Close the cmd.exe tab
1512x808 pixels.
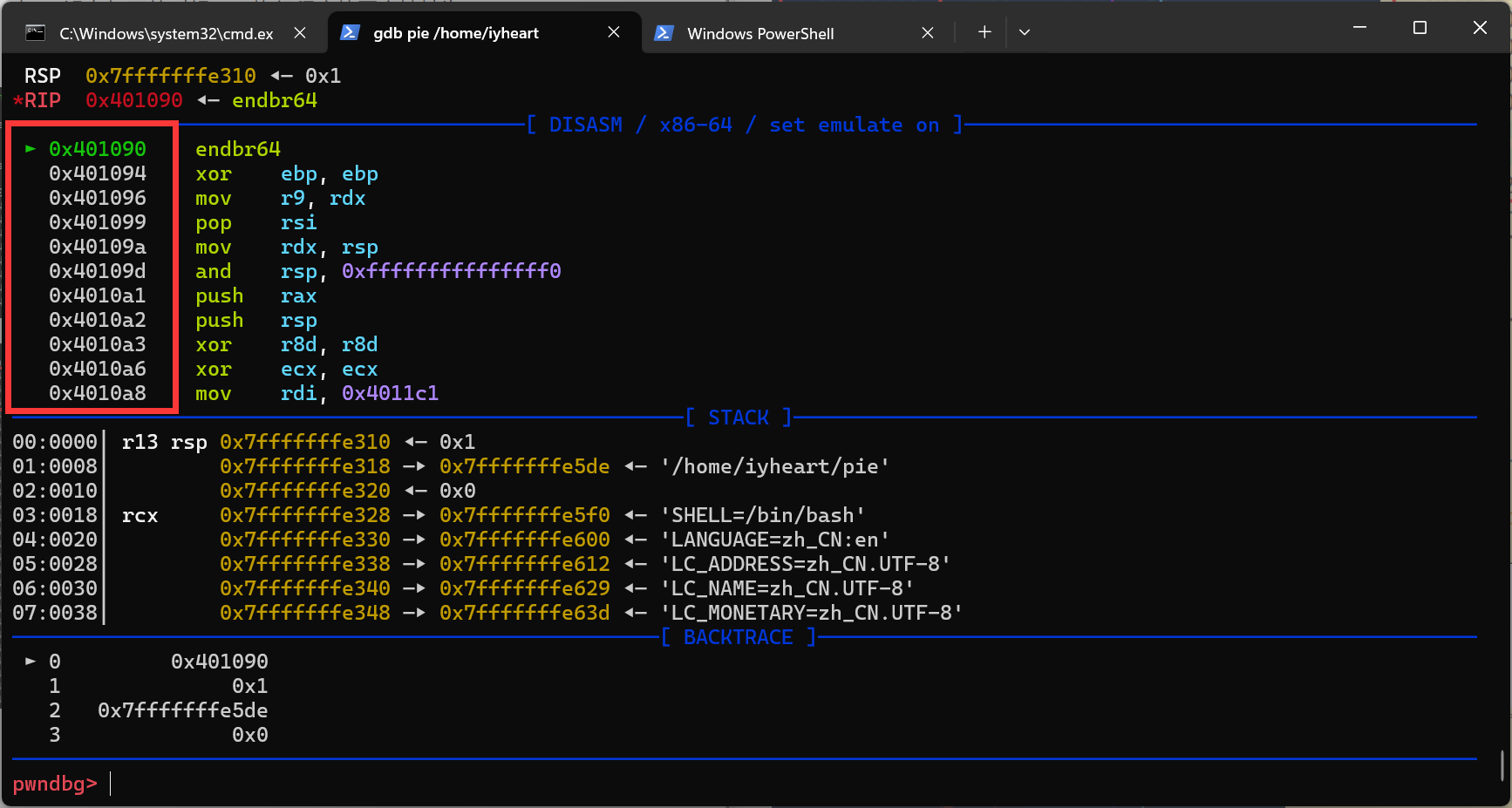point(300,33)
